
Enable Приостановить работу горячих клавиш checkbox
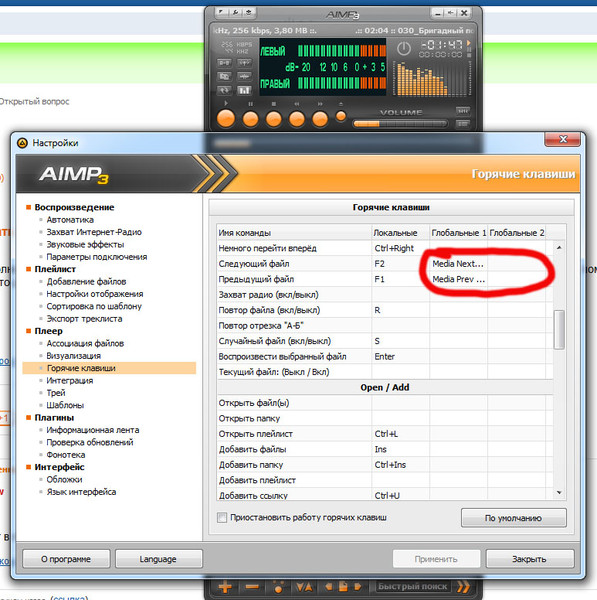click(x=222, y=518)
